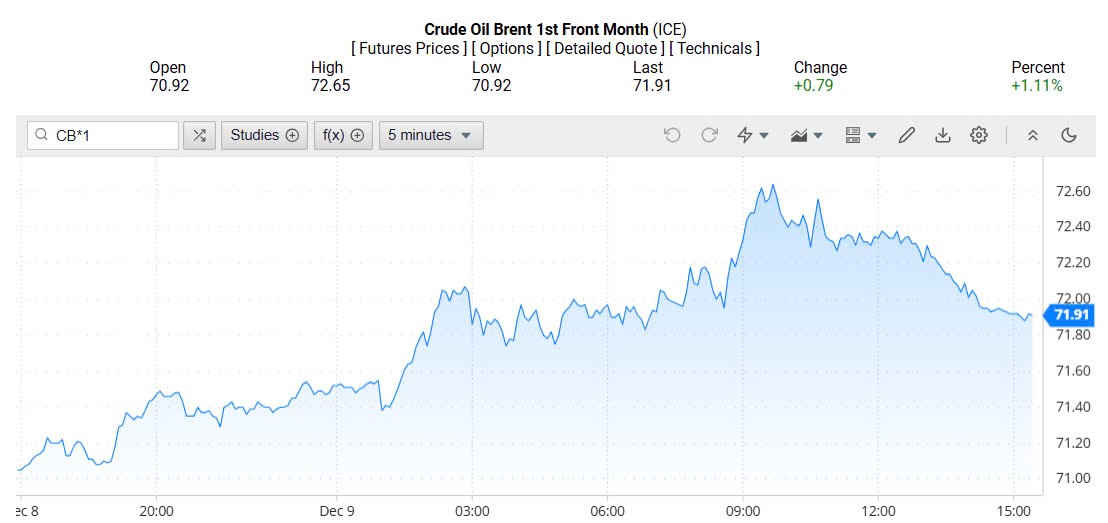Open the Futures Prices link
Image resolution: width=1108 pixels, height=523 pixels.
(x=409, y=48)
